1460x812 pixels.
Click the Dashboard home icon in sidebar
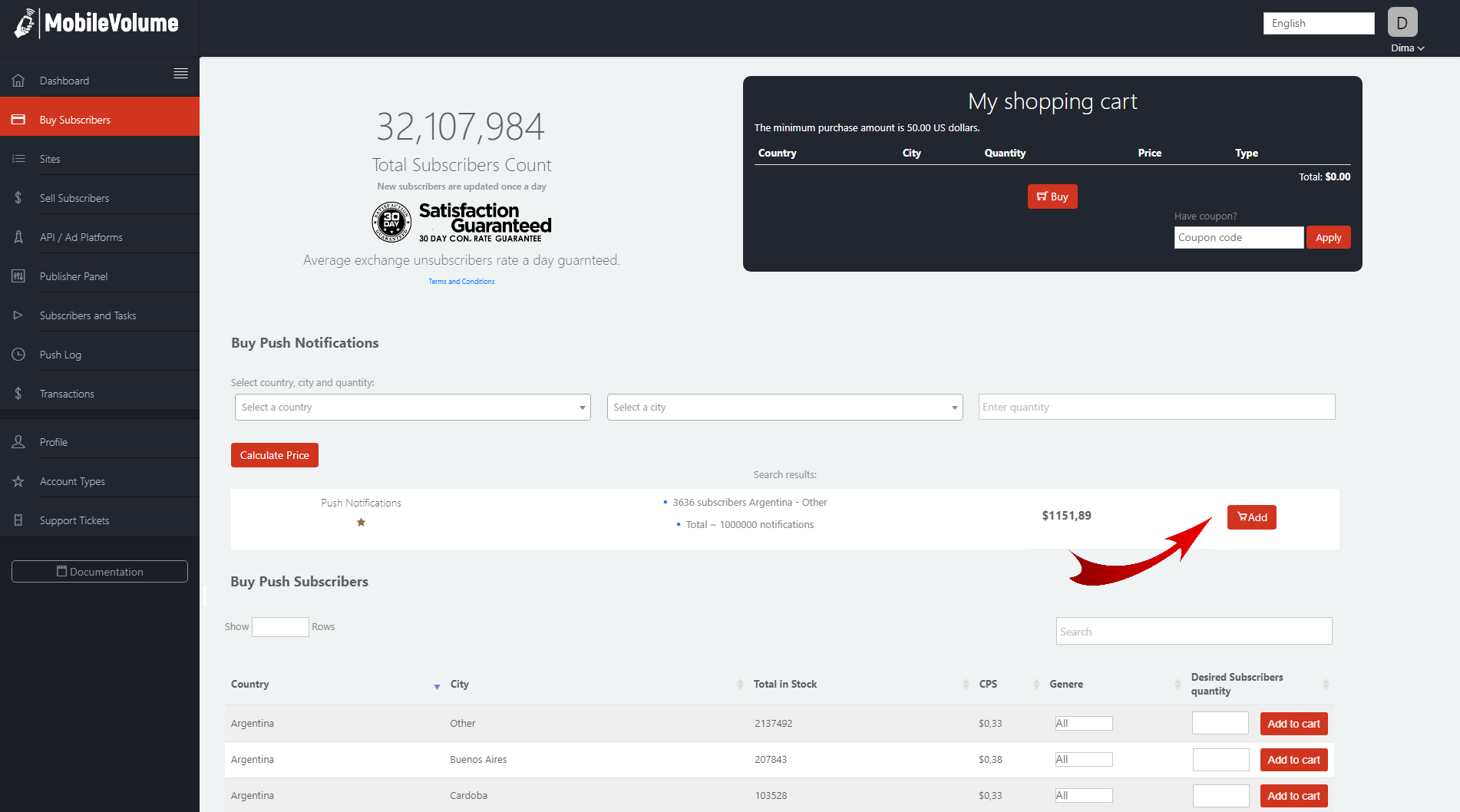pos(18,81)
